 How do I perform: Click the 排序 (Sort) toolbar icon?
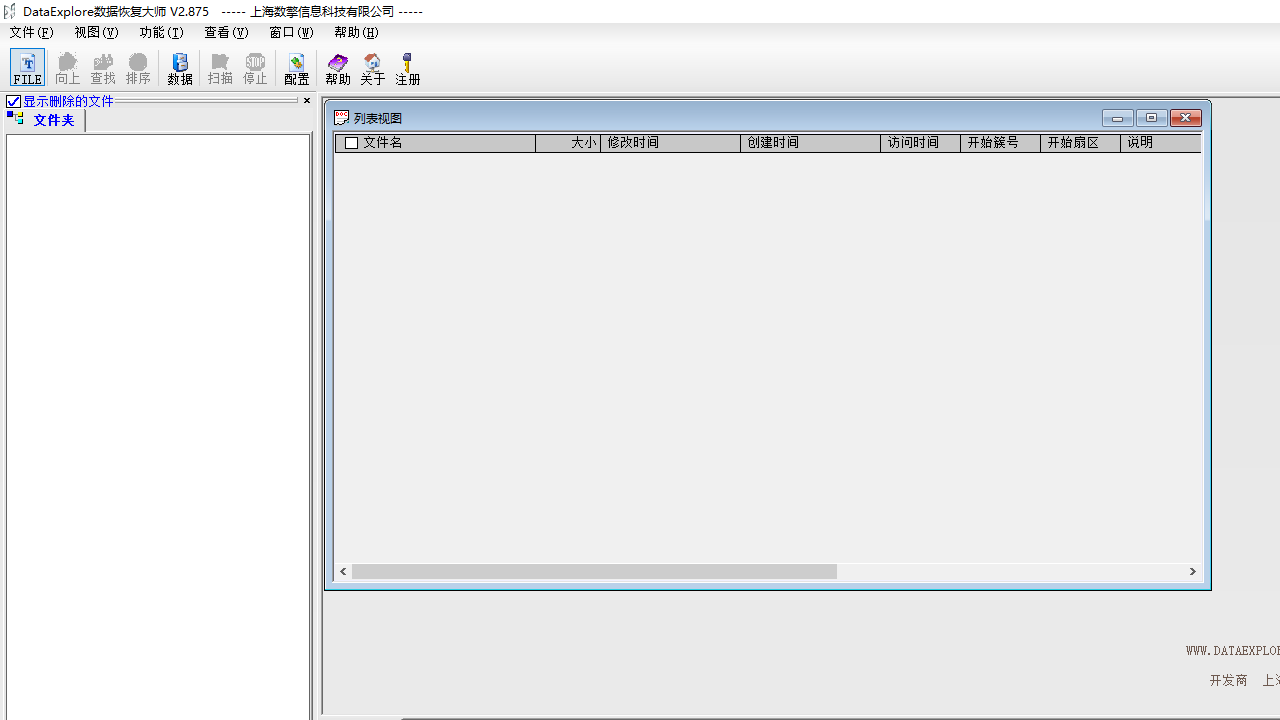click(x=138, y=68)
